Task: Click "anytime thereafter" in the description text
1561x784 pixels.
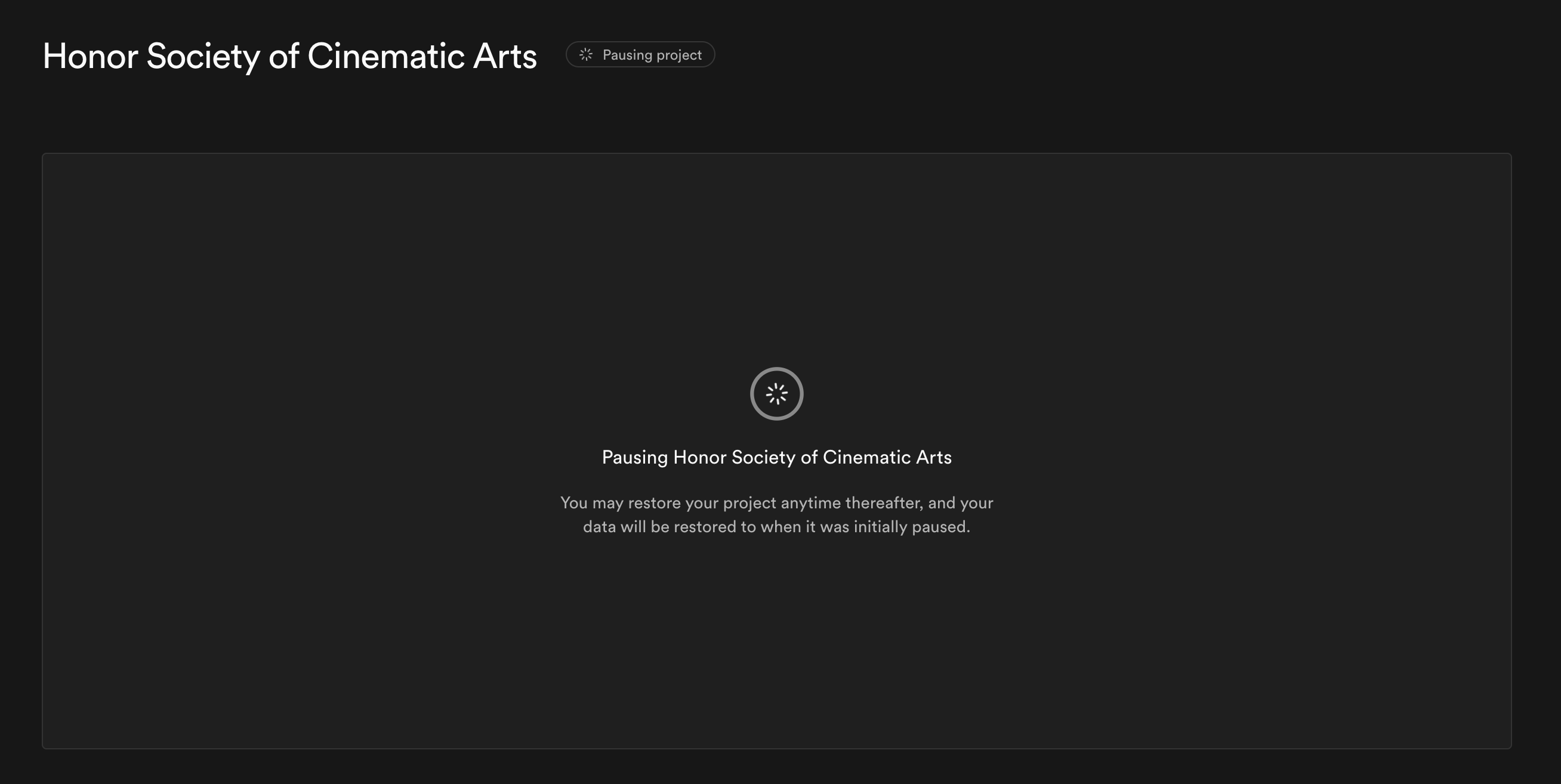Action: pos(852,503)
